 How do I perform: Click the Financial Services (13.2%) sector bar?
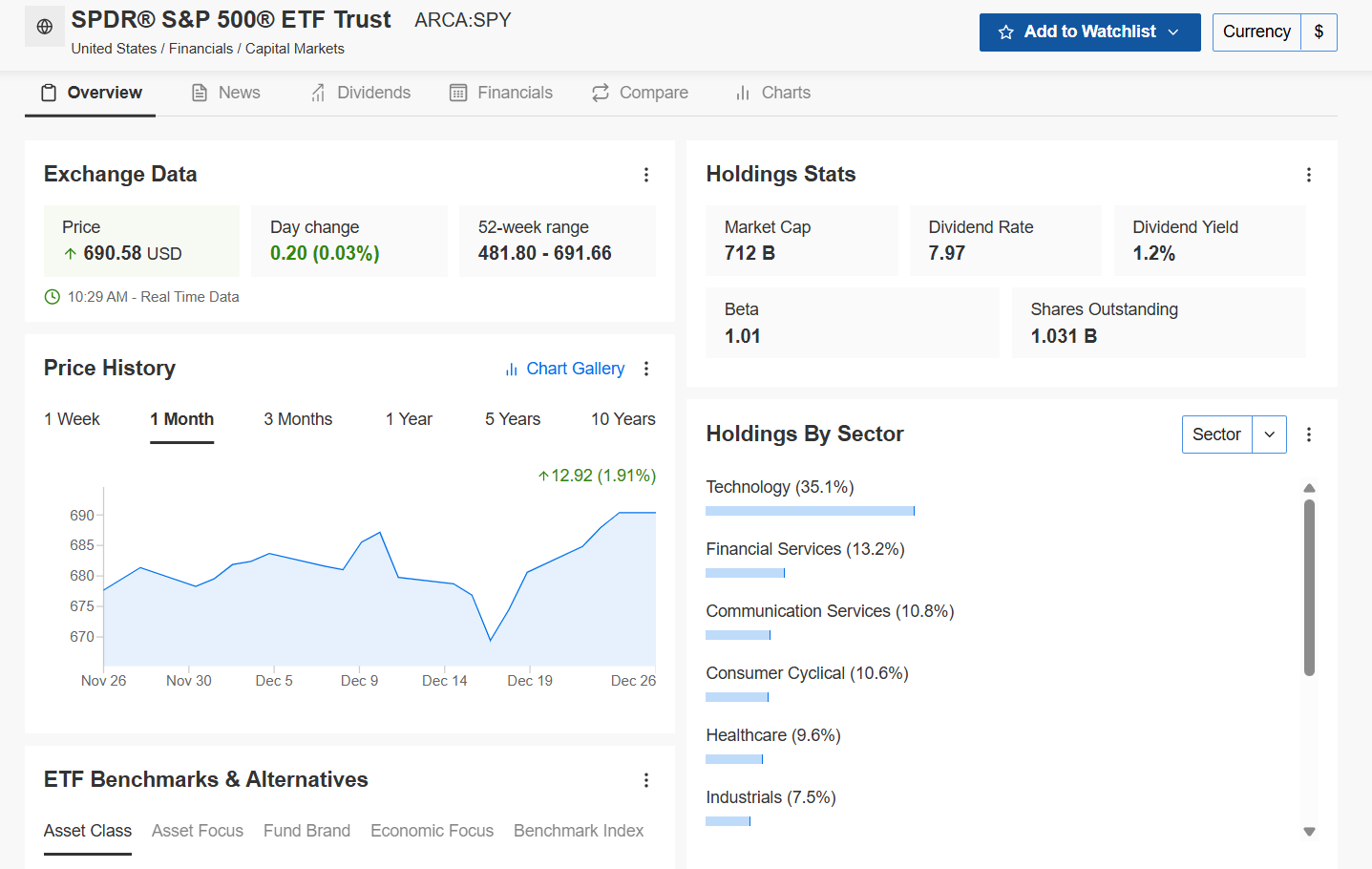746,573
